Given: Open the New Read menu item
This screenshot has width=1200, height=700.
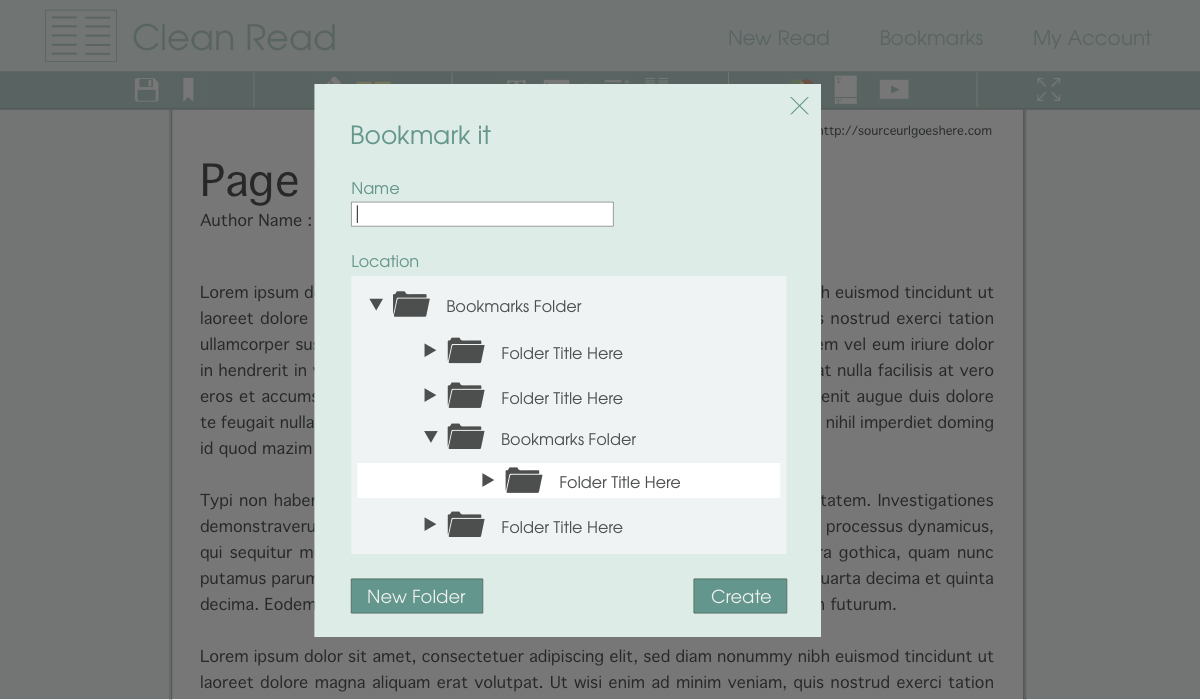Looking at the screenshot, I should [778, 38].
